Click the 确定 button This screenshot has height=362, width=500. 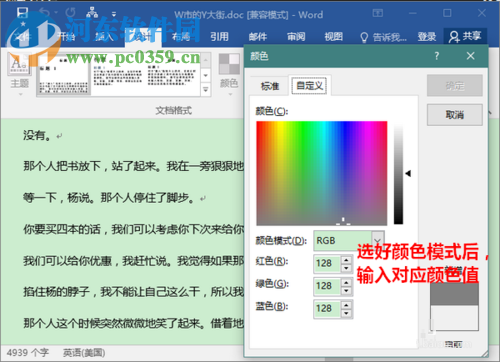(455, 86)
